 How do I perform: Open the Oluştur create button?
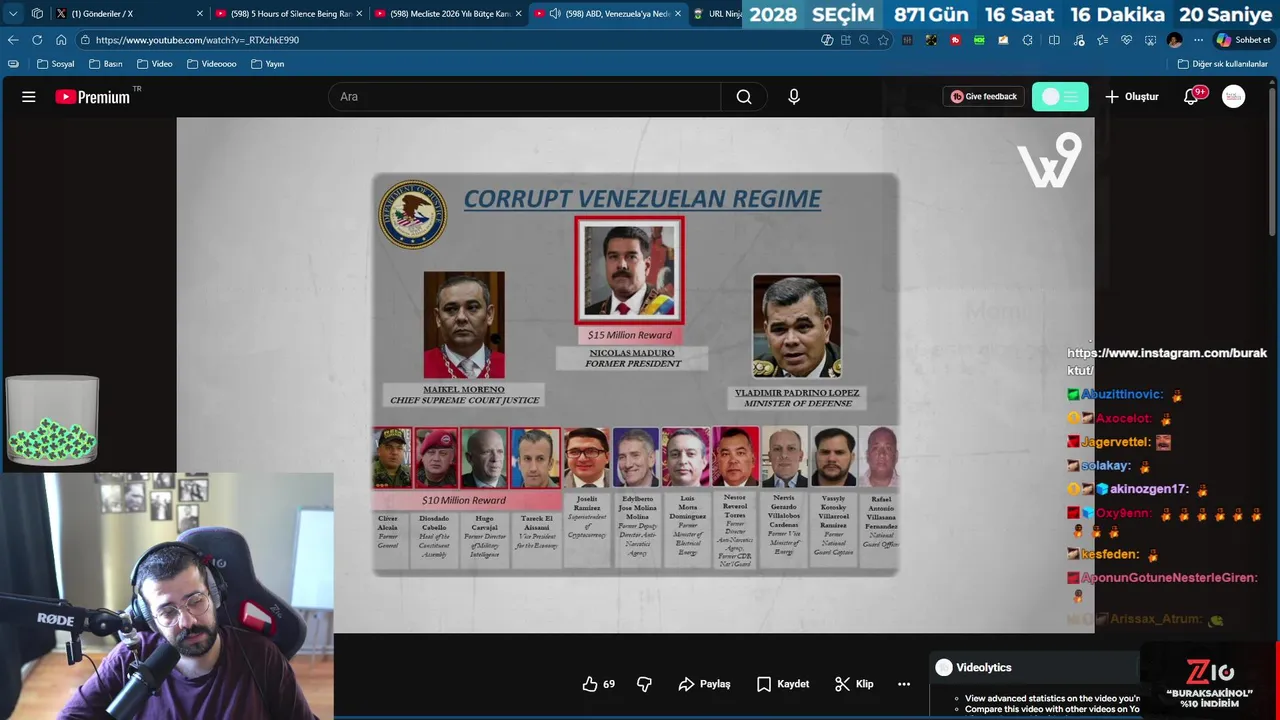click(1131, 97)
